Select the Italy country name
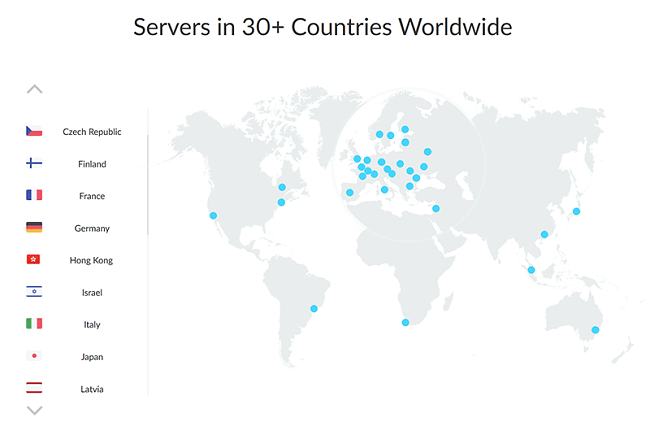The image size is (650, 426). [92, 324]
